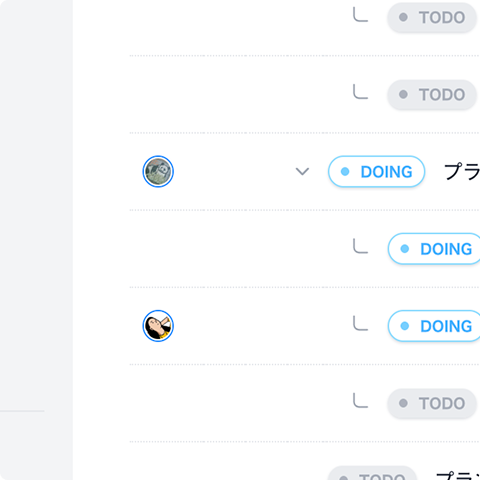Click the gray photo avatar beside the chevron
480x480 pixels.
158,171
